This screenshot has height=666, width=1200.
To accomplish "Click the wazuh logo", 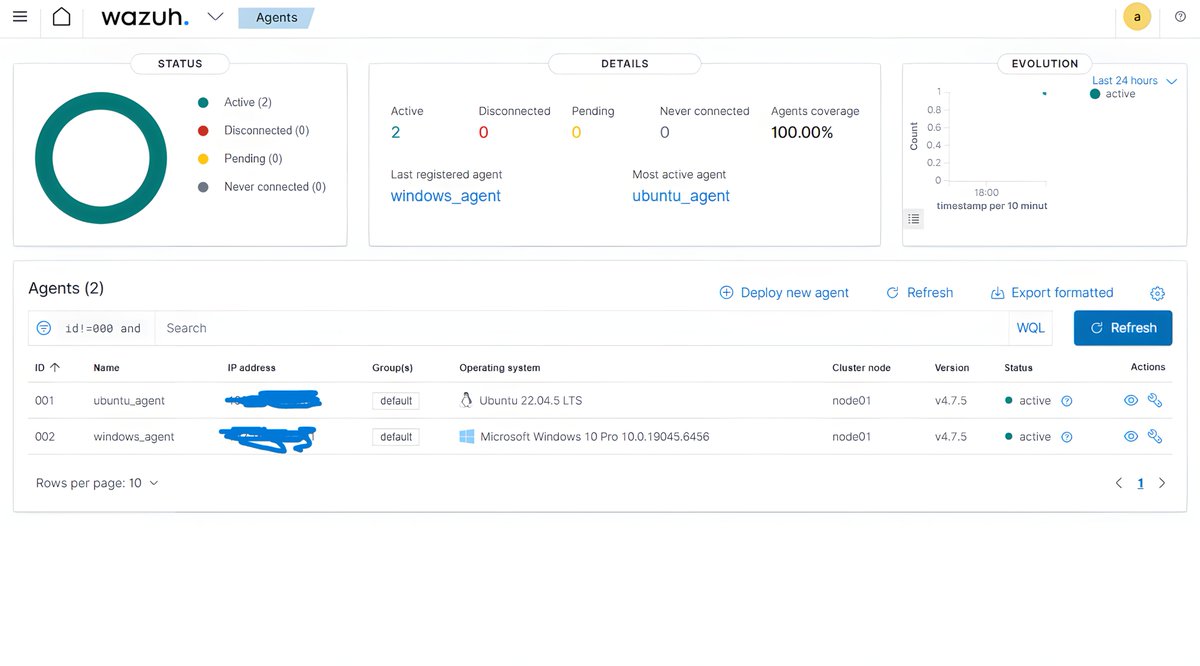I will [145, 17].
